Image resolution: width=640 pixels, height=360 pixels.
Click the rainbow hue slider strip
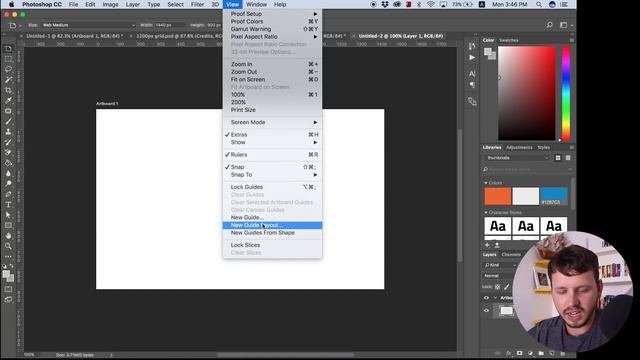[566, 93]
